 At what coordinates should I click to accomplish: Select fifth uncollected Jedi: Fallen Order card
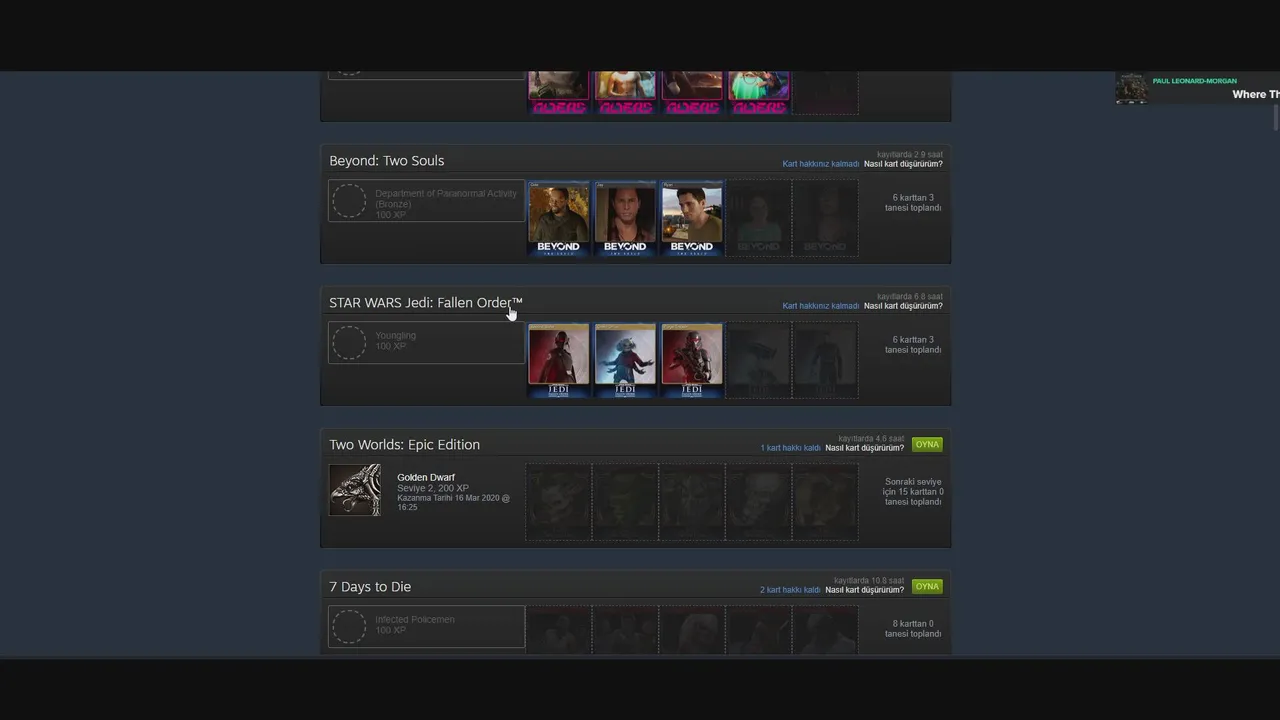click(825, 361)
